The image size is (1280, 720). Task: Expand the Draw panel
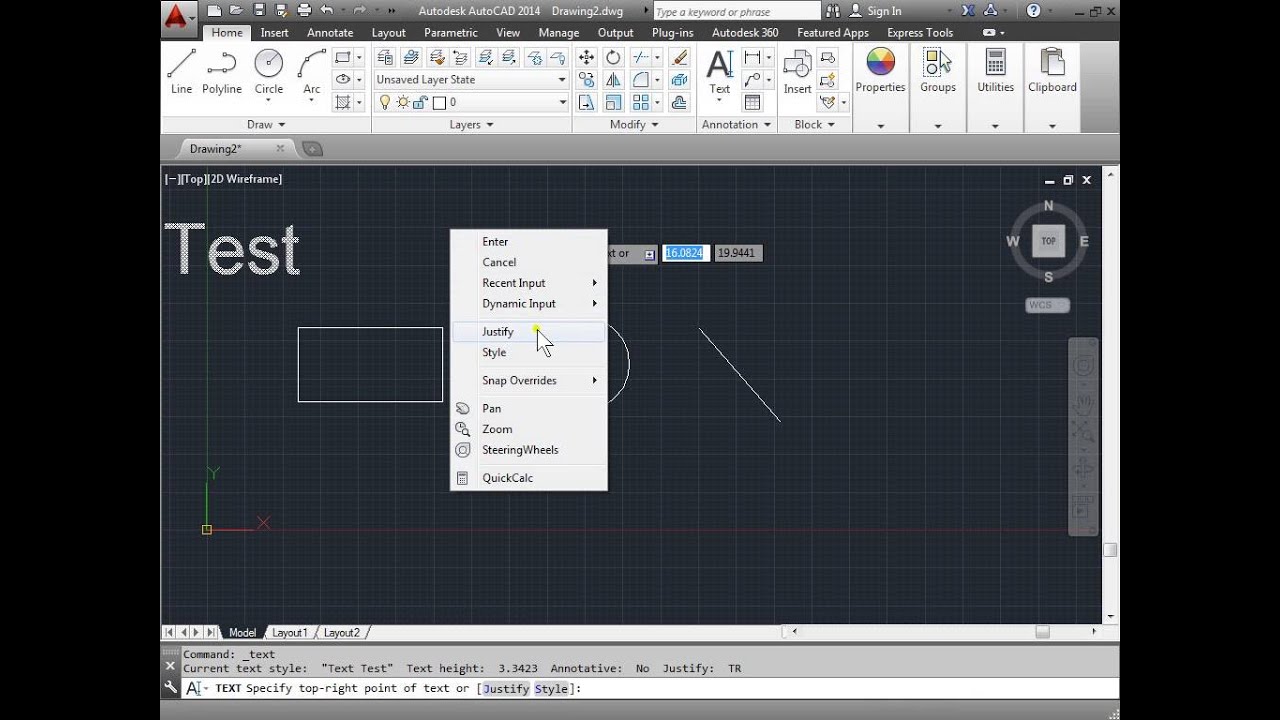tap(265, 125)
